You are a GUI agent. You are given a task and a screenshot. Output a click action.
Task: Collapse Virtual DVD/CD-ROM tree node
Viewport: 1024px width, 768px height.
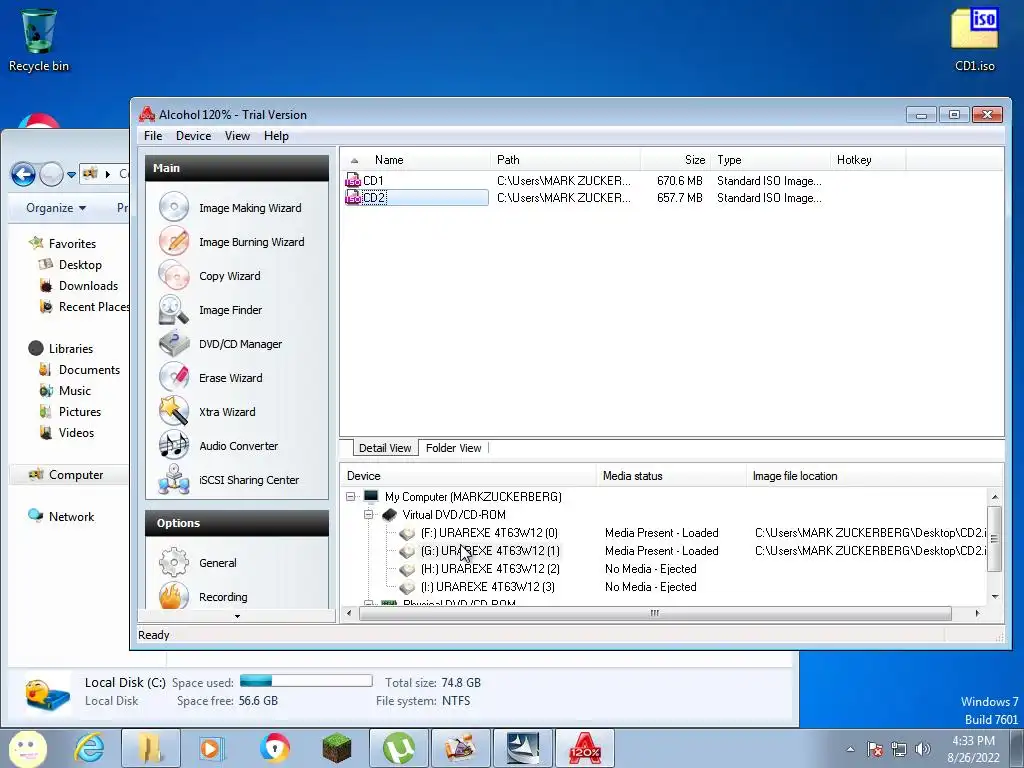(x=368, y=515)
